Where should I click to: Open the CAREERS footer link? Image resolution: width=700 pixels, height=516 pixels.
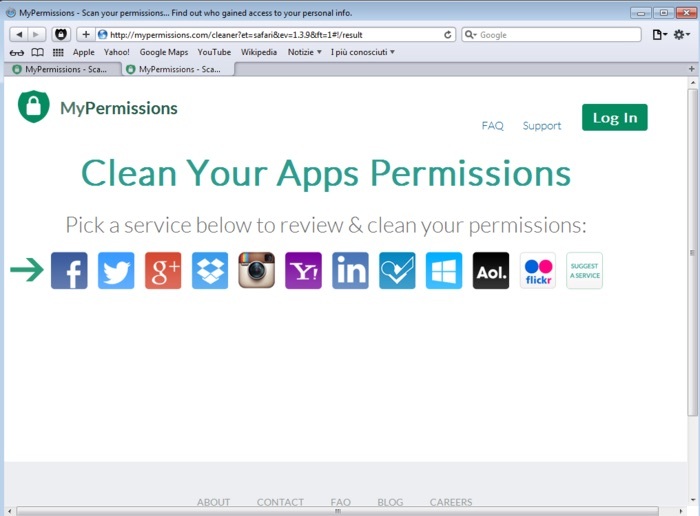tap(451, 502)
